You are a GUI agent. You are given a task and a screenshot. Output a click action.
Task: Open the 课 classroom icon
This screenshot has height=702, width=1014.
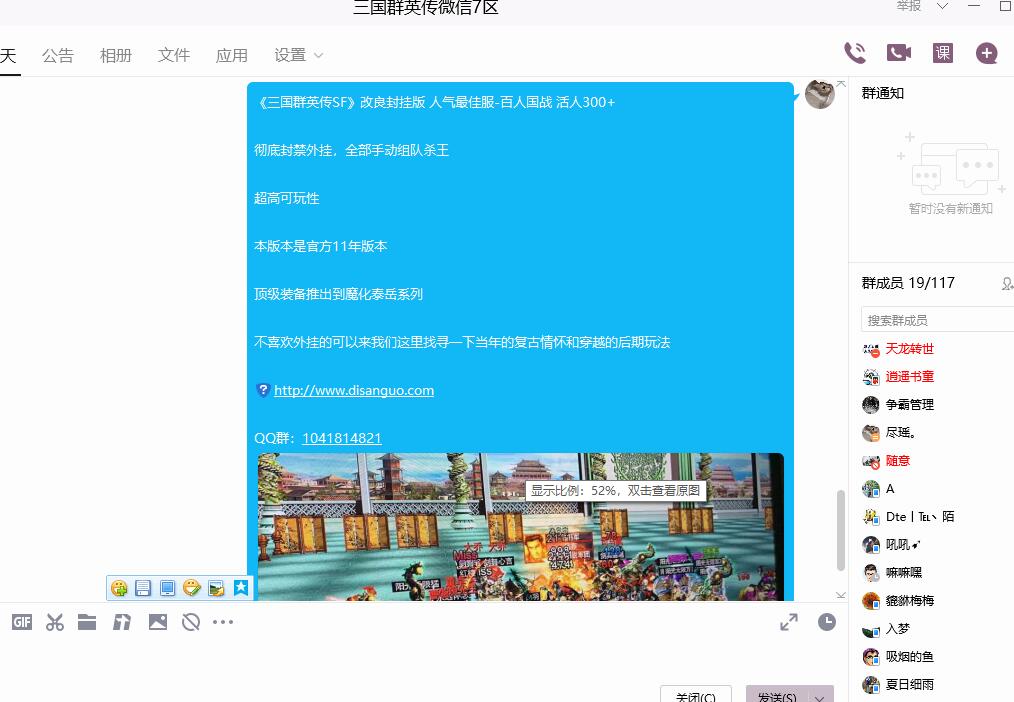point(943,53)
